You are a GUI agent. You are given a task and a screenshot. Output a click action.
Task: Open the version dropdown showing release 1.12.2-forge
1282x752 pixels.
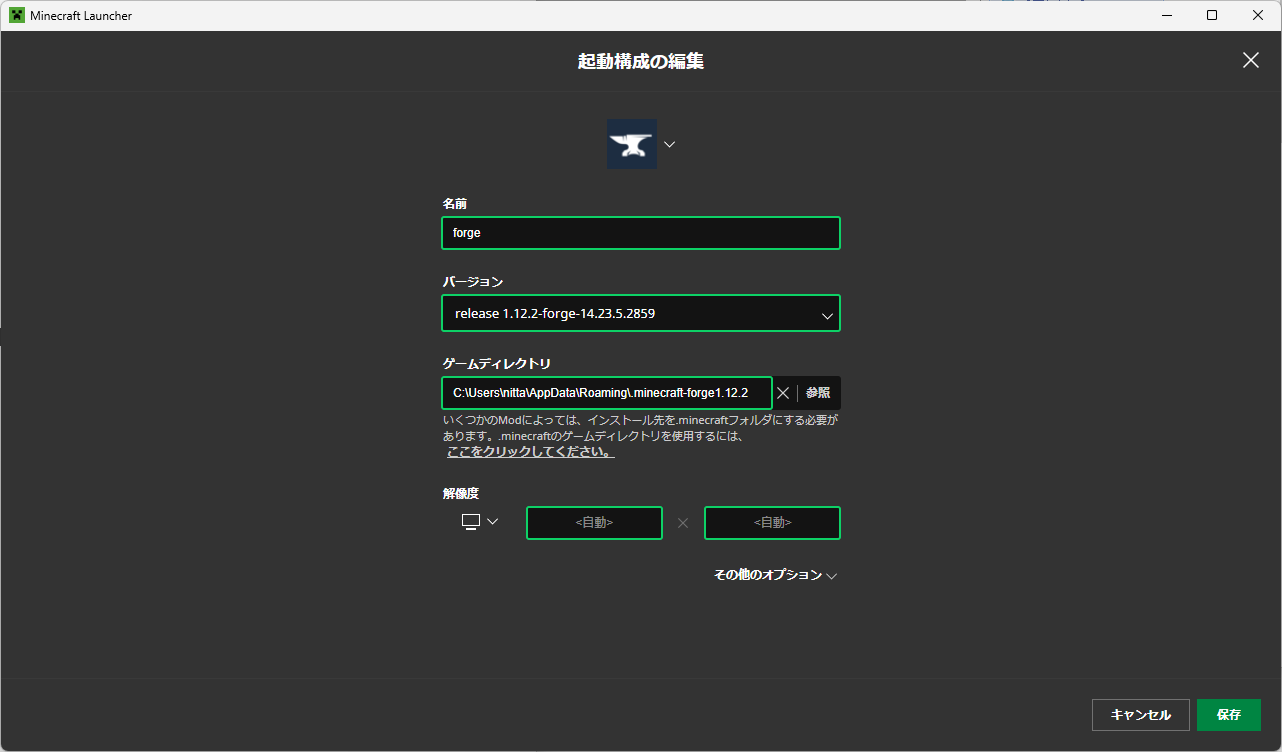[x=640, y=313]
